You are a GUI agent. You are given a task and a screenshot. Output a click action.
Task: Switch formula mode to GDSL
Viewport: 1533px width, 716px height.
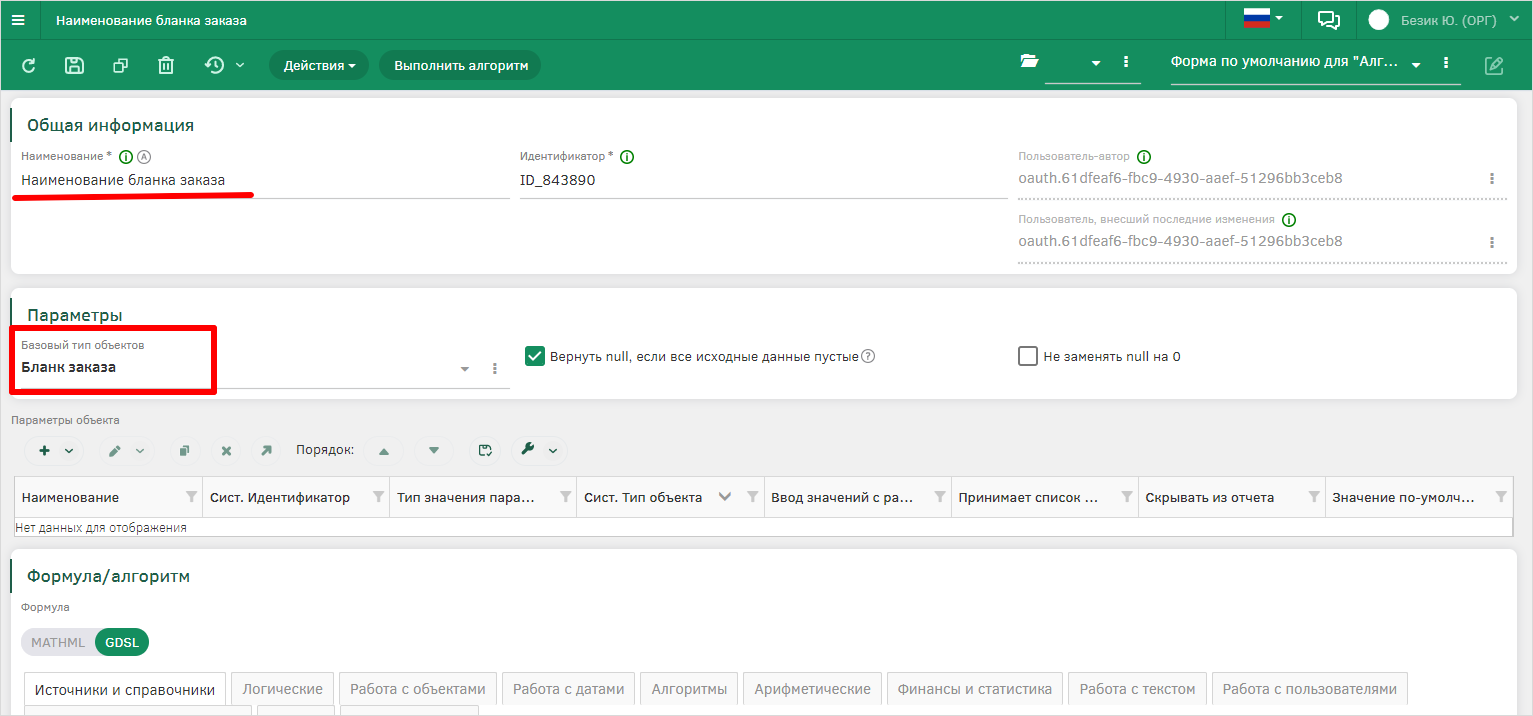[122, 642]
